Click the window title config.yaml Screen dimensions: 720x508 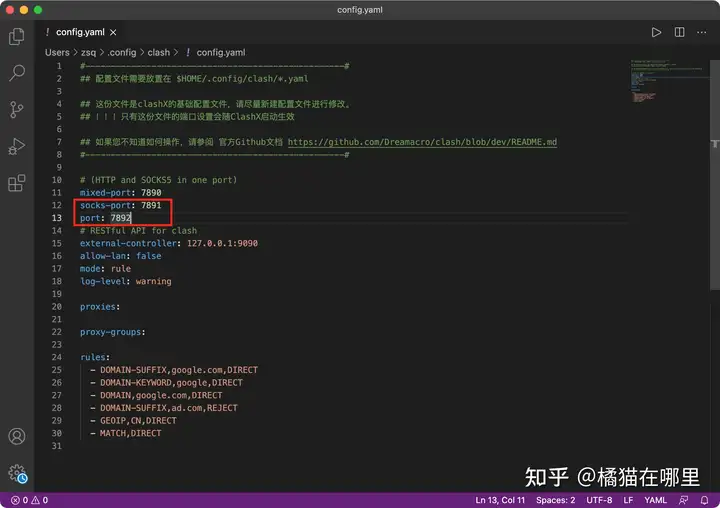[360, 10]
